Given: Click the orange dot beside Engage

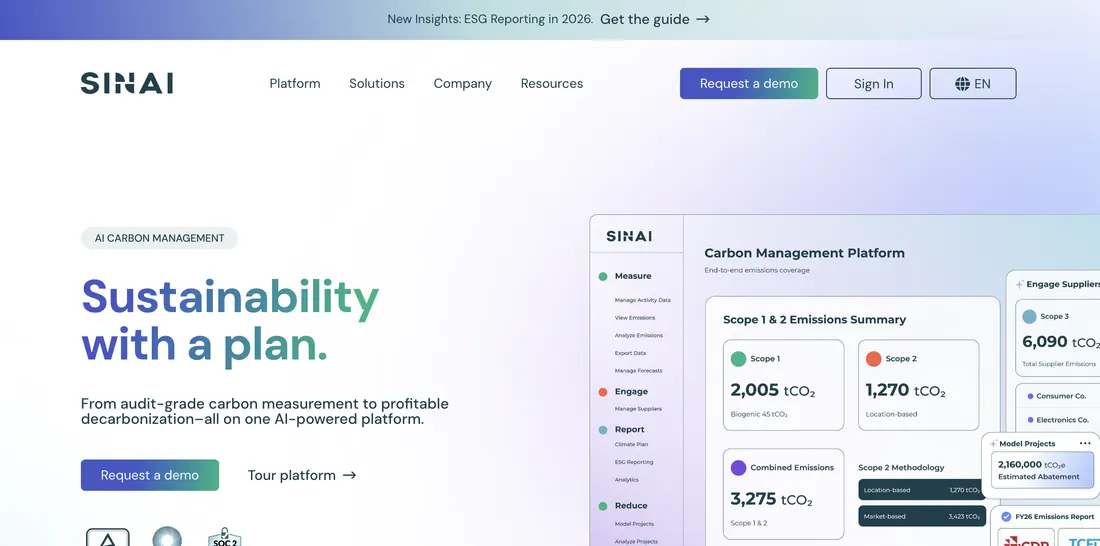Looking at the screenshot, I should tap(603, 392).
